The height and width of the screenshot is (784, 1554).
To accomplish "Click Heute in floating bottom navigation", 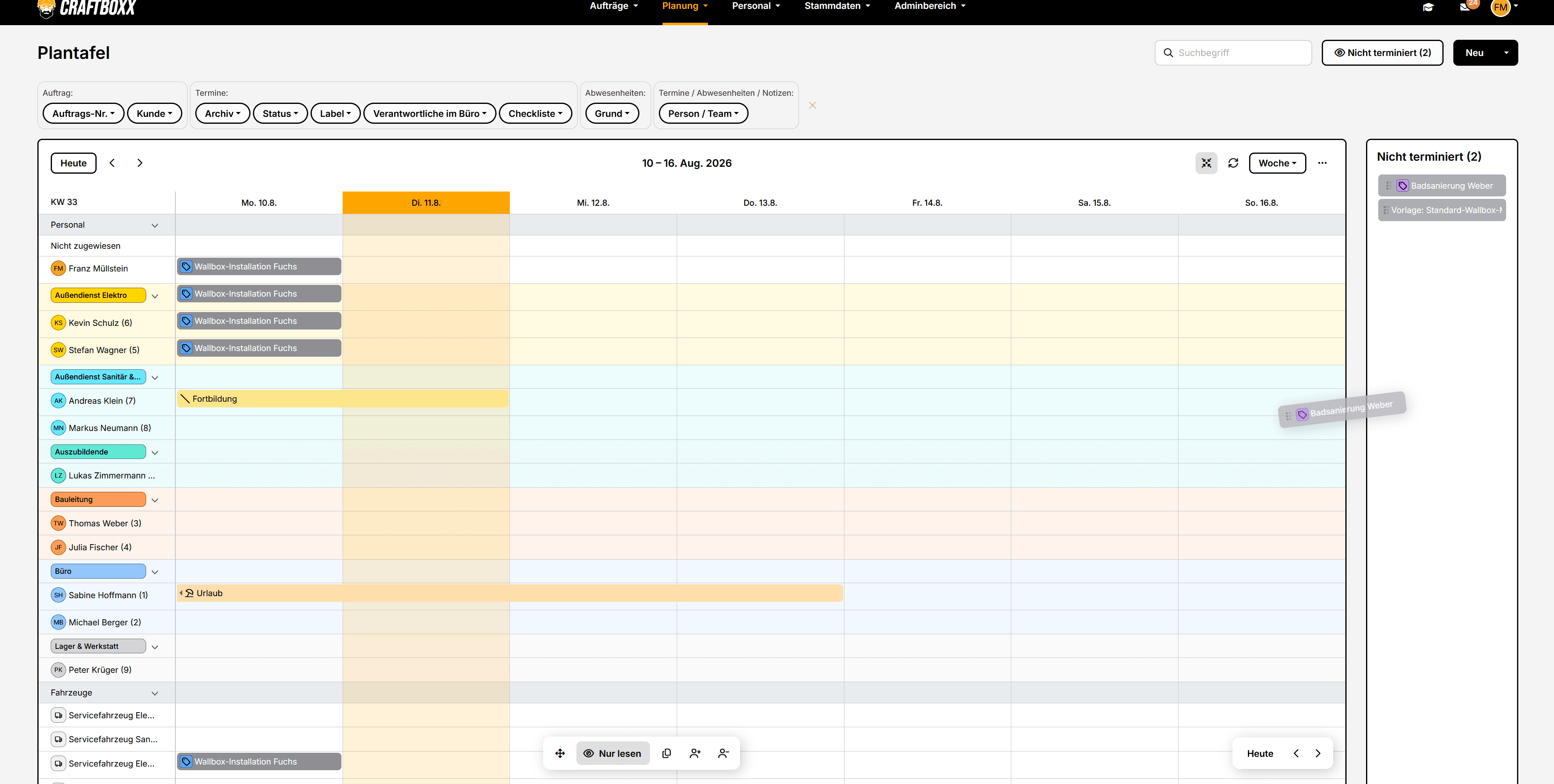I will click(x=1260, y=753).
